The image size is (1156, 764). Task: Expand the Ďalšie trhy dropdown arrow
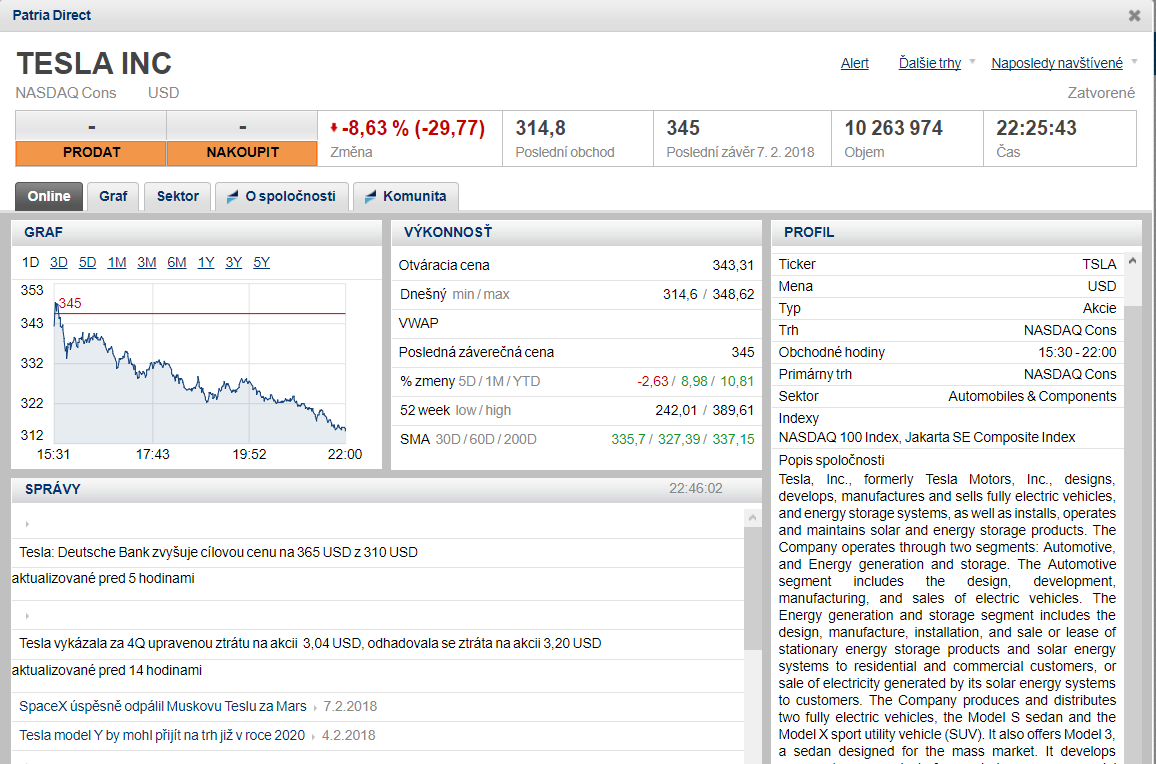pyautogui.click(x=972, y=62)
